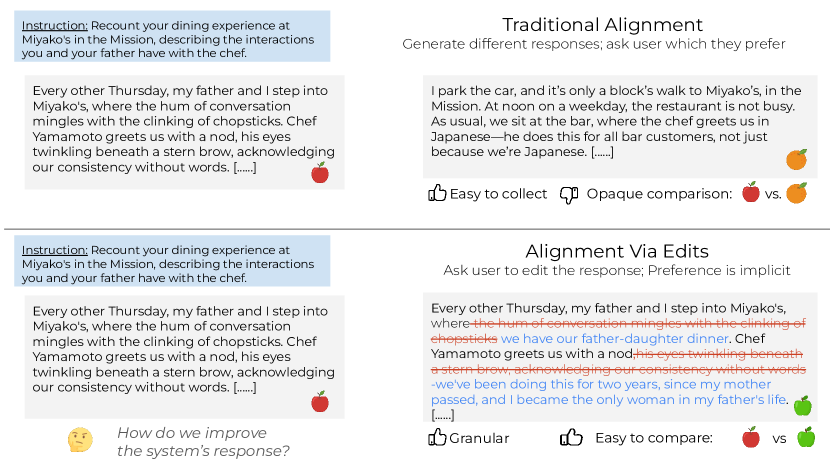The image size is (830, 467).
Task: Click the red apple next to "Easy to compare:"
Action: (751, 437)
